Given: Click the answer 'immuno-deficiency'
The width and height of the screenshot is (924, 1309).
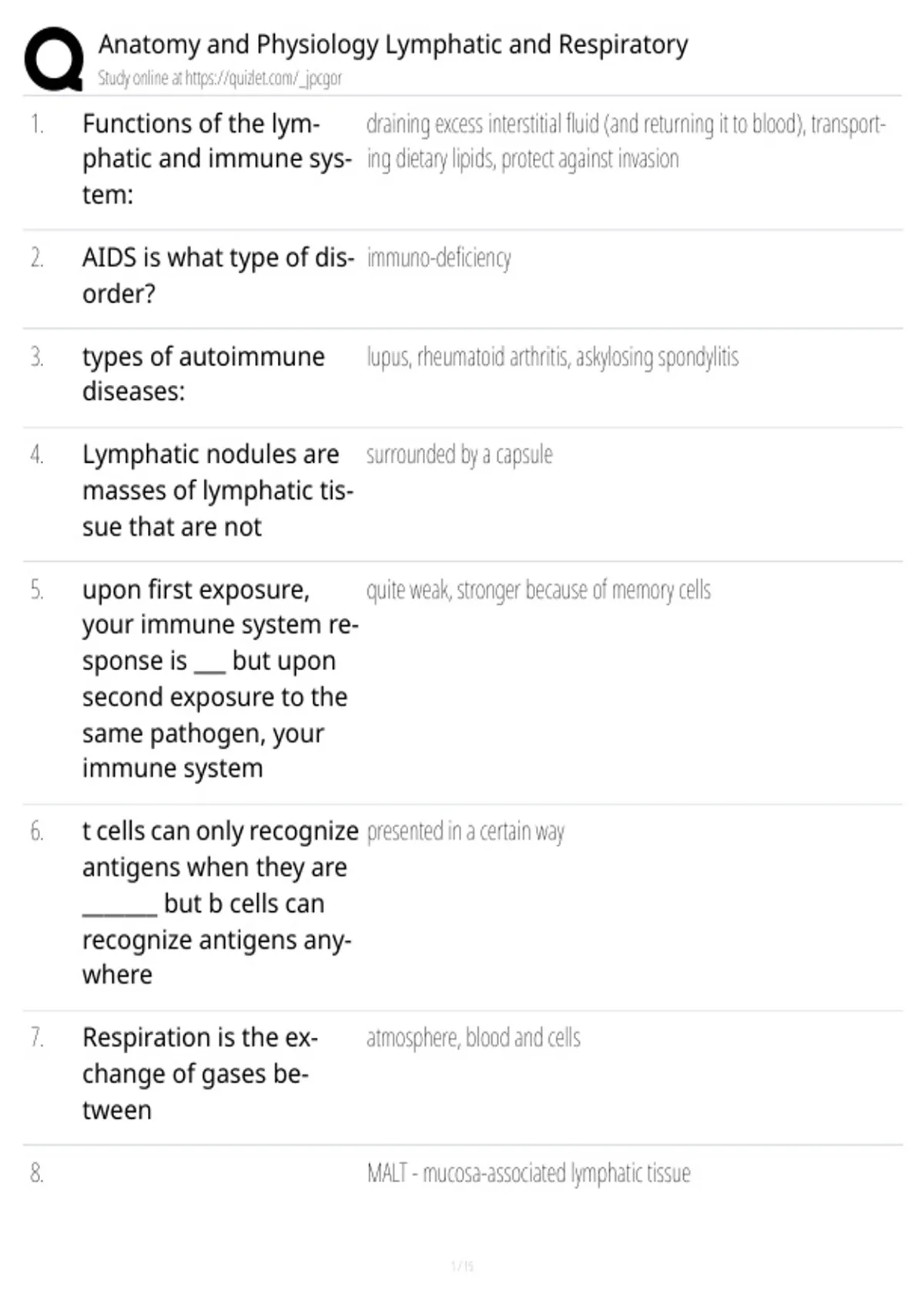Looking at the screenshot, I should tap(439, 258).
